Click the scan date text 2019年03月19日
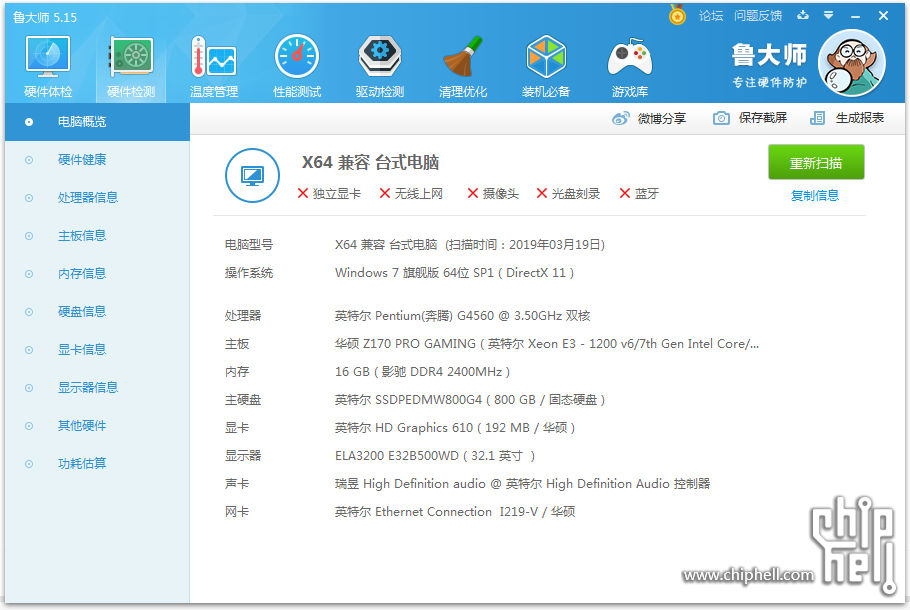The width and height of the screenshot is (910, 610). [554, 245]
